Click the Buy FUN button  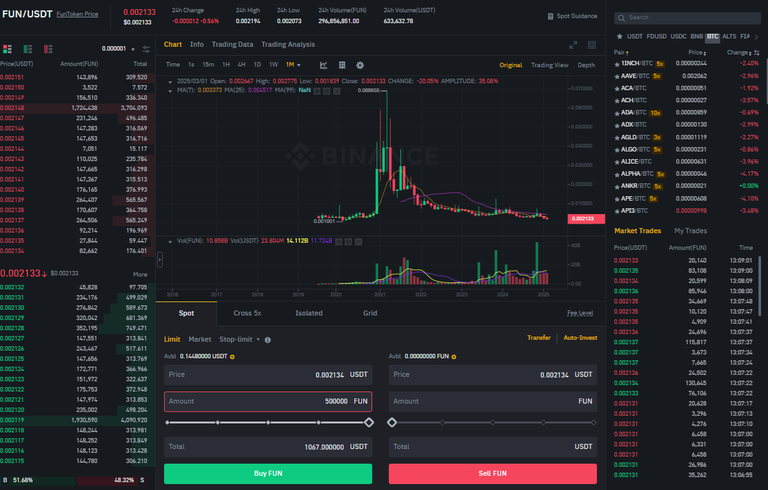pyautogui.click(x=268, y=473)
